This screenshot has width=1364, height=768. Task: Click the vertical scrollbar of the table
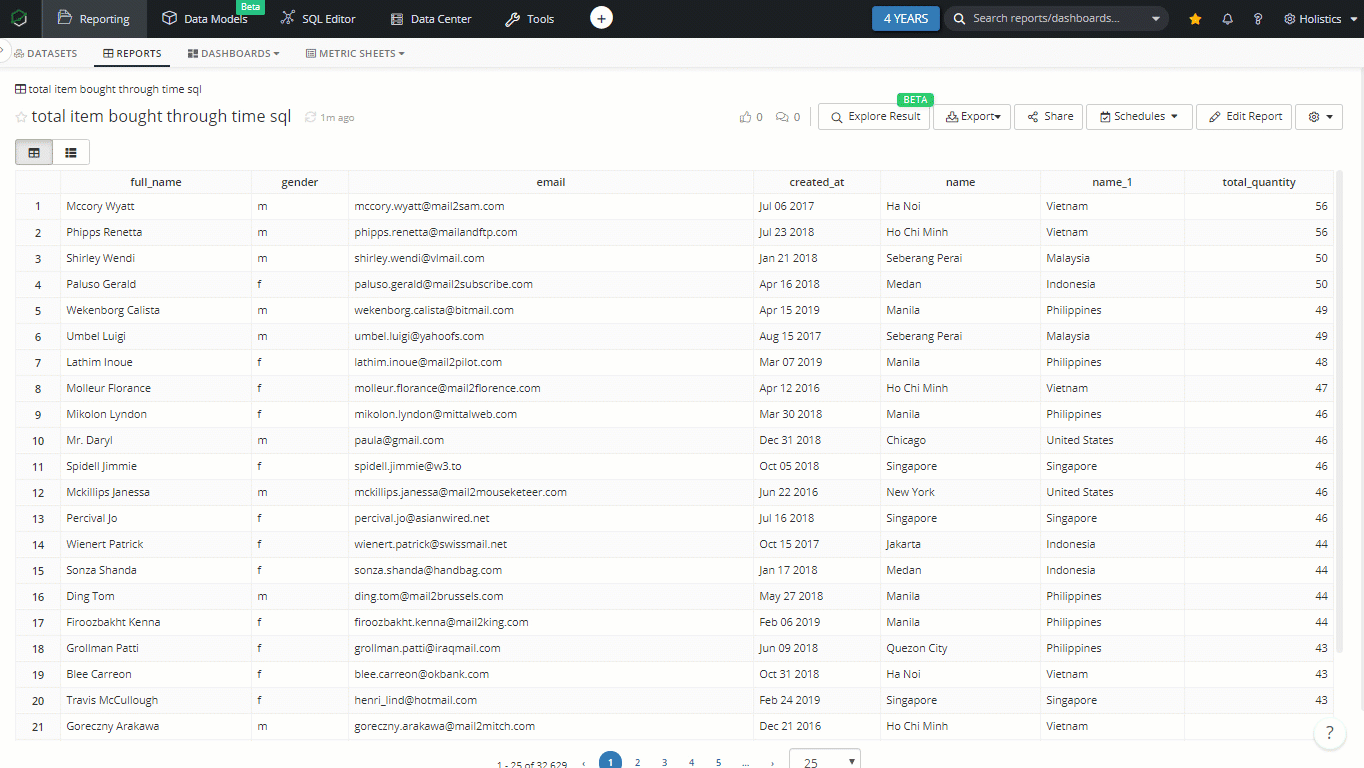(x=1340, y=400)
